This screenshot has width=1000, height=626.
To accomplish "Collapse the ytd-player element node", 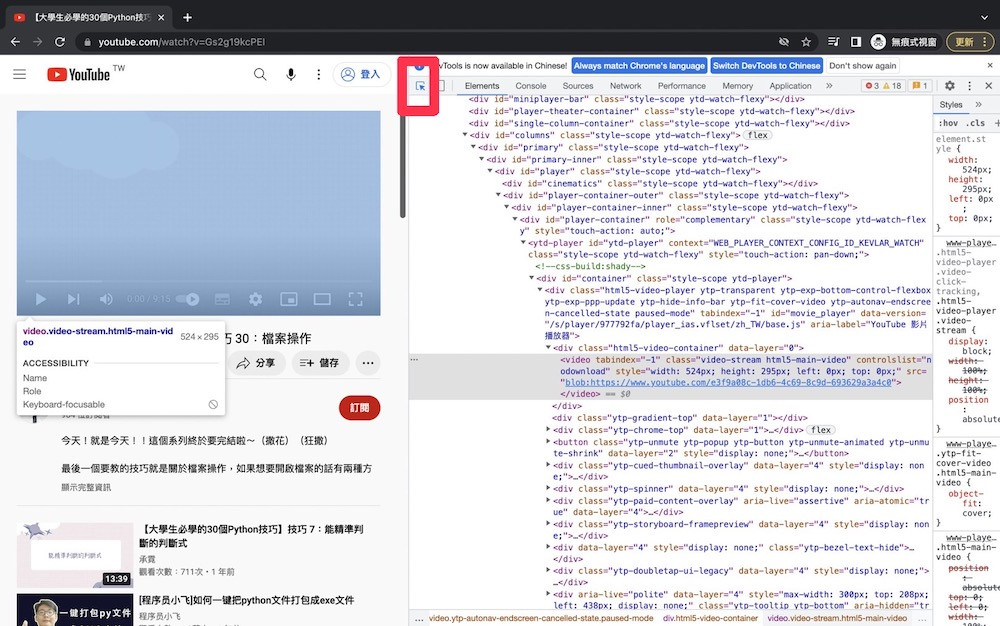I will pyautogui.click(x=523, y=243).
